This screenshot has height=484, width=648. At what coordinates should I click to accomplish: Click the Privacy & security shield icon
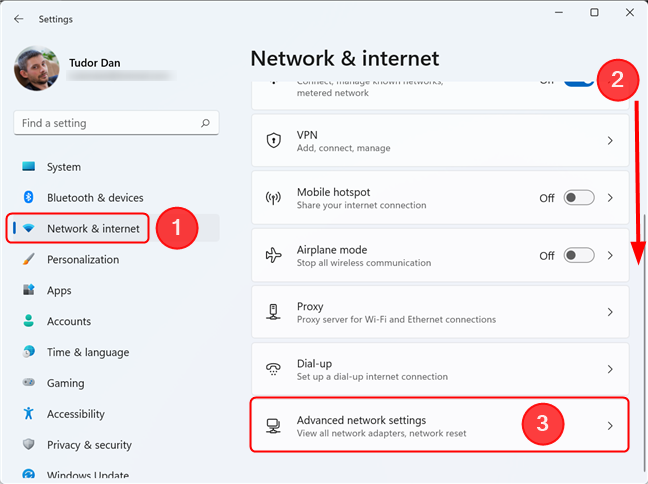click(x=29, y=444)
